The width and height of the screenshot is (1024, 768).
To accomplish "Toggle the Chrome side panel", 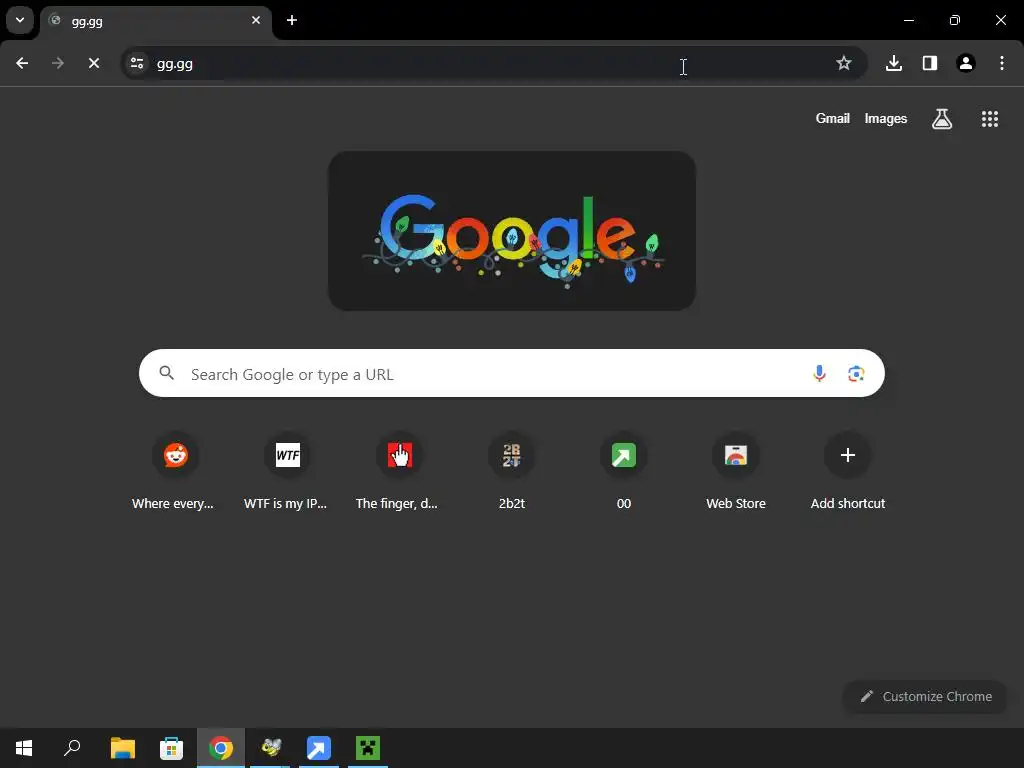I will pos(930,63).
